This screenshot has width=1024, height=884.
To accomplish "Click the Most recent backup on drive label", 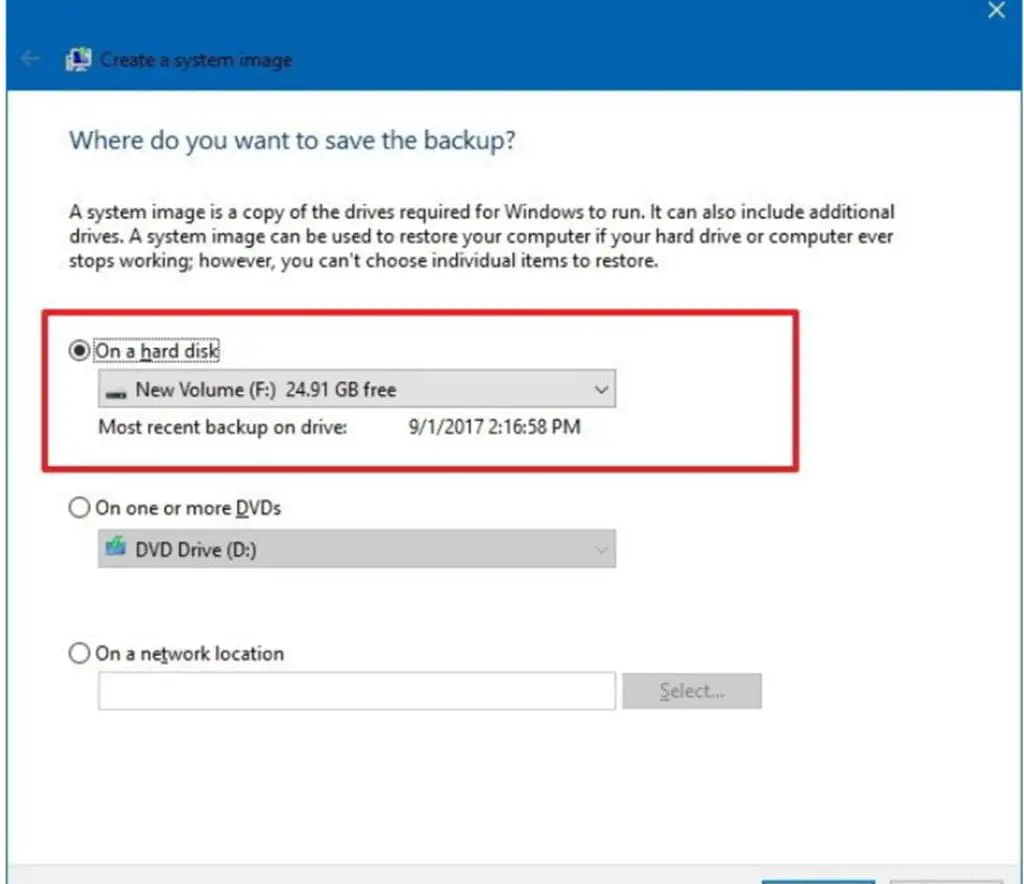I will pyautogui.click(x=222, y=428).
